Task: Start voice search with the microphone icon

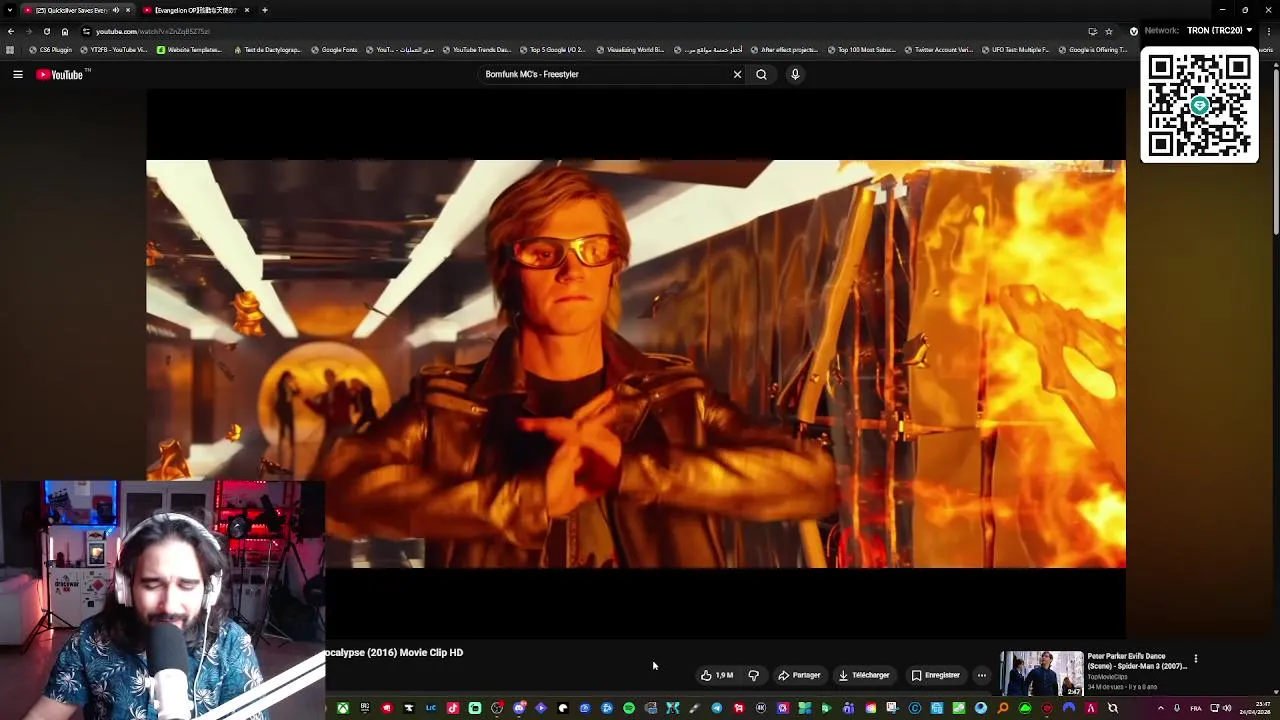Action: point(795,74)
